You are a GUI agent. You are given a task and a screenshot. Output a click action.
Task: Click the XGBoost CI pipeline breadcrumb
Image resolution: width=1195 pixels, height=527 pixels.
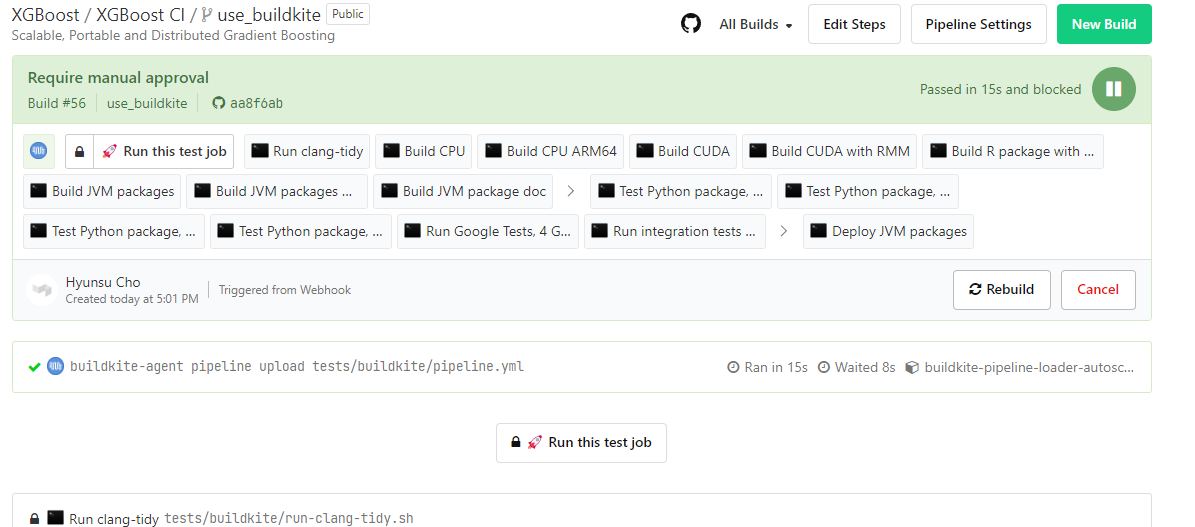pos(141,15)
